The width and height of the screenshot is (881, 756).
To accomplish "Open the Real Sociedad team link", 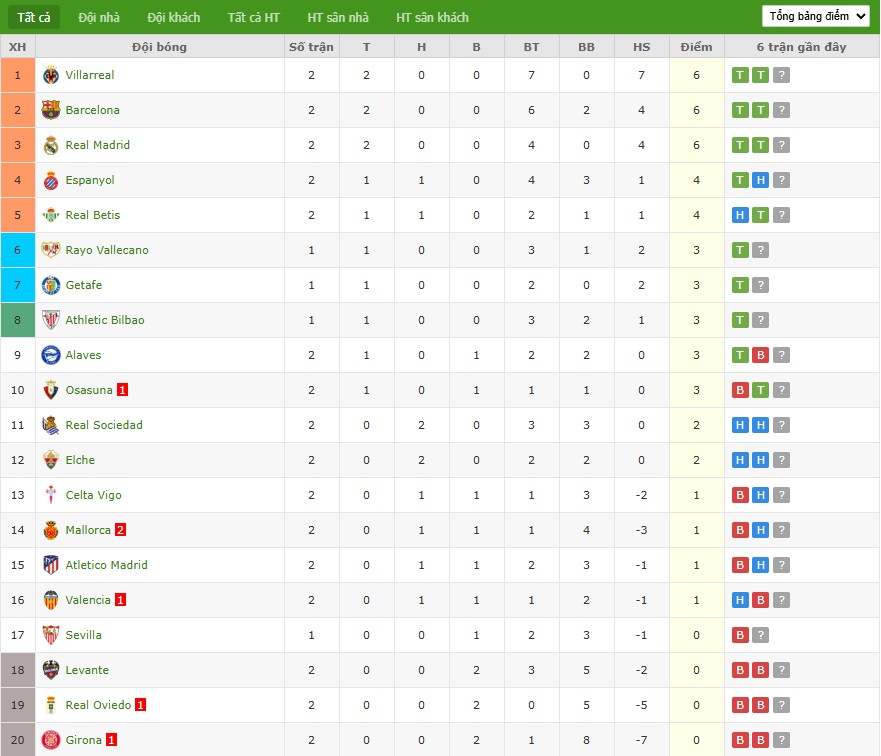I will [x=104, y=425].
